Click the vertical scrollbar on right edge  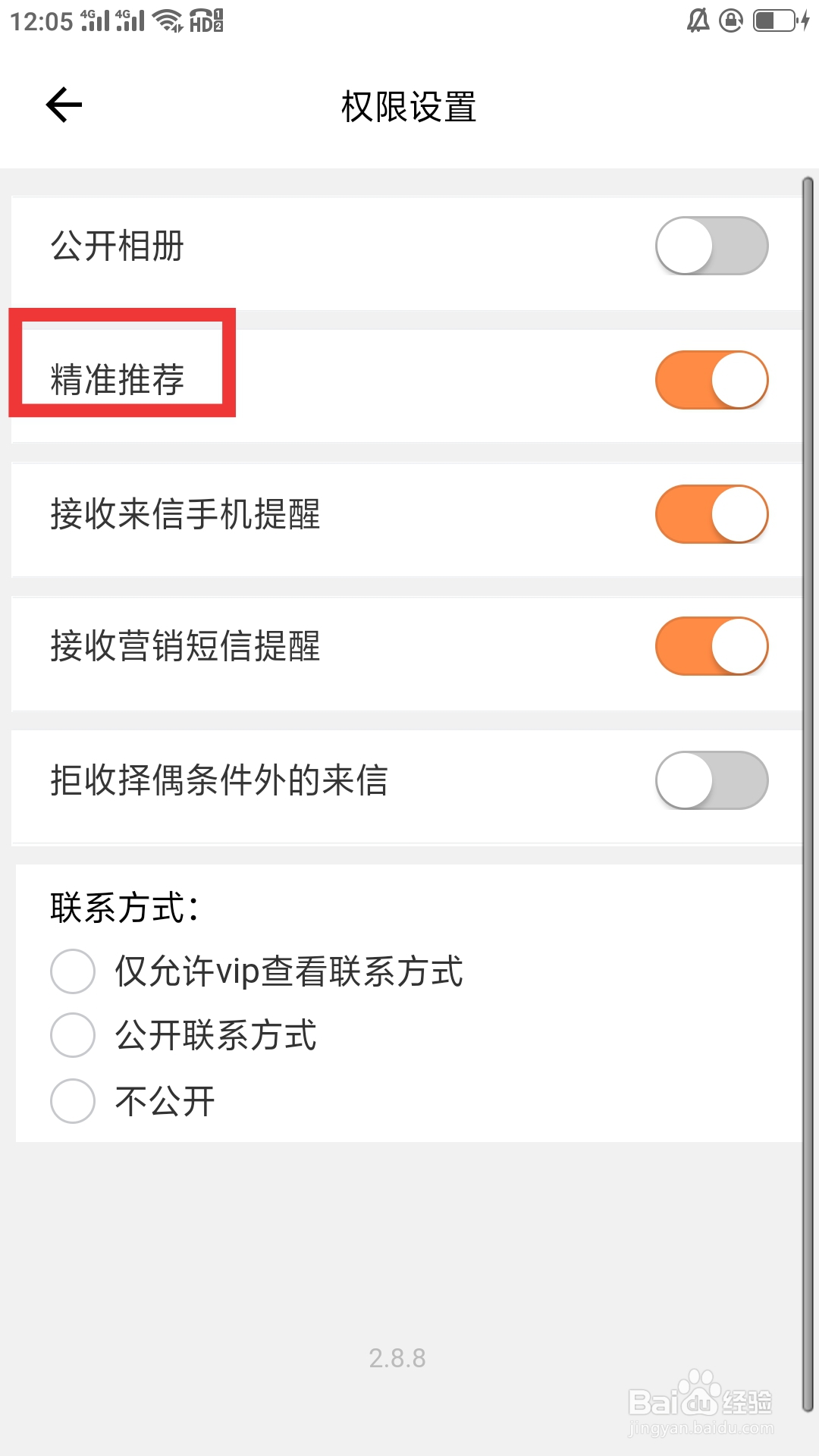click(808, 795)
